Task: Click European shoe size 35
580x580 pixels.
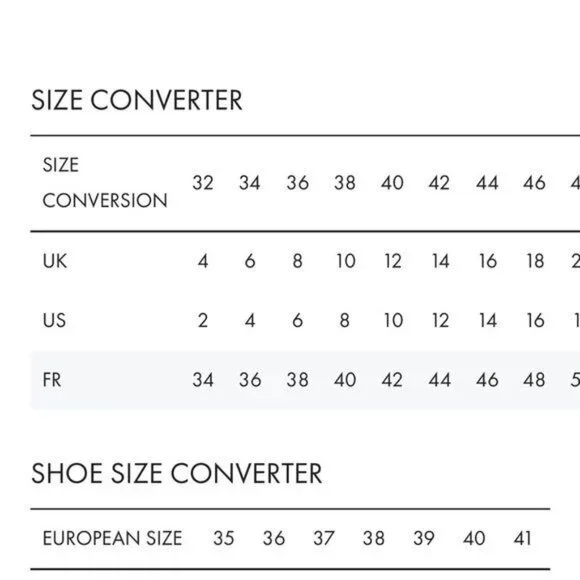Action: (x=223, y=538)
